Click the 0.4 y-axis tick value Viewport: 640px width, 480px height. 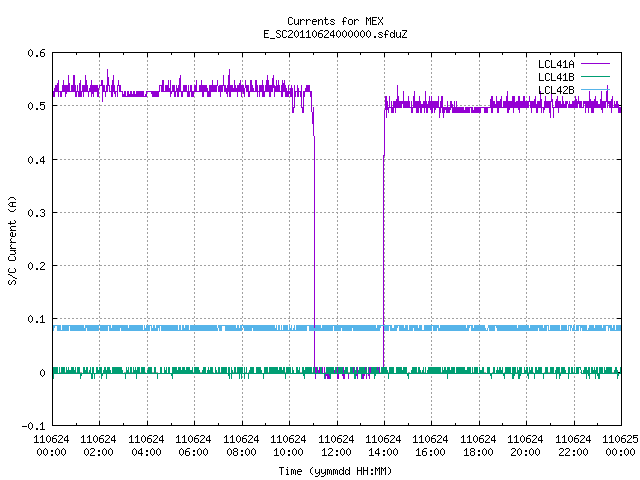(x=36, y=160)
